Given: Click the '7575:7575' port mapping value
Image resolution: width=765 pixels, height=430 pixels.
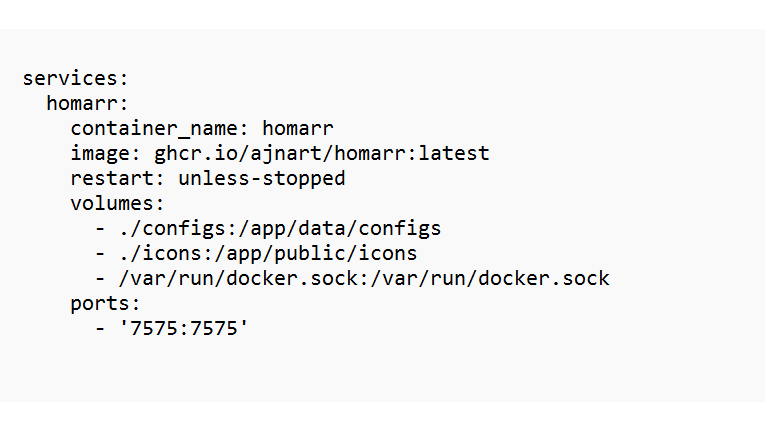Looking at the screenshot, I should click(183, 327).
